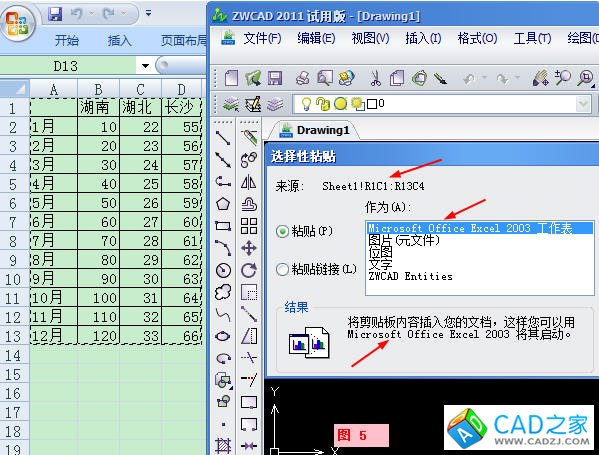Expand the Excel name box dropdown arrow
The width and height of the screenshot is (599, 455).
pyautogui.click(x=145, y=66)
